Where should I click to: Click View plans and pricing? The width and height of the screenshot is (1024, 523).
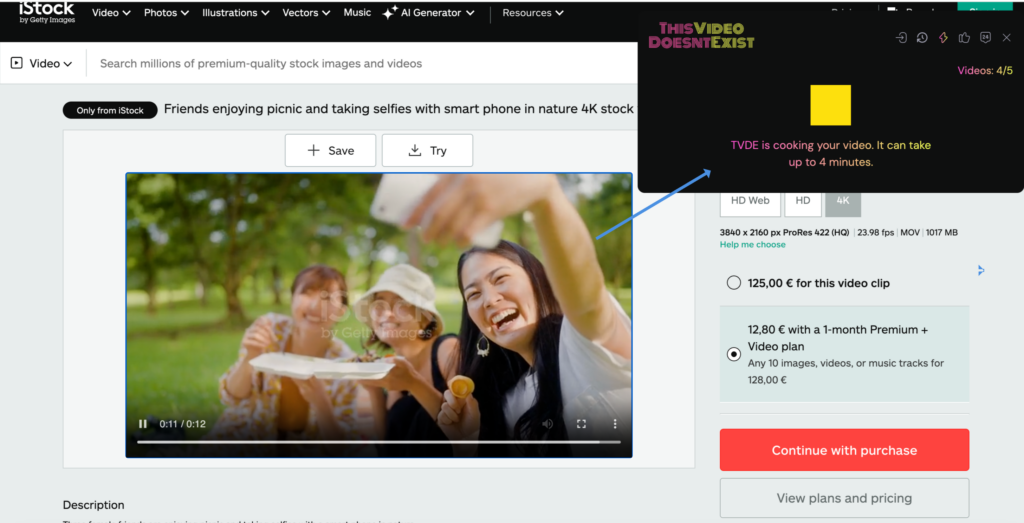(x=844, y=498)
